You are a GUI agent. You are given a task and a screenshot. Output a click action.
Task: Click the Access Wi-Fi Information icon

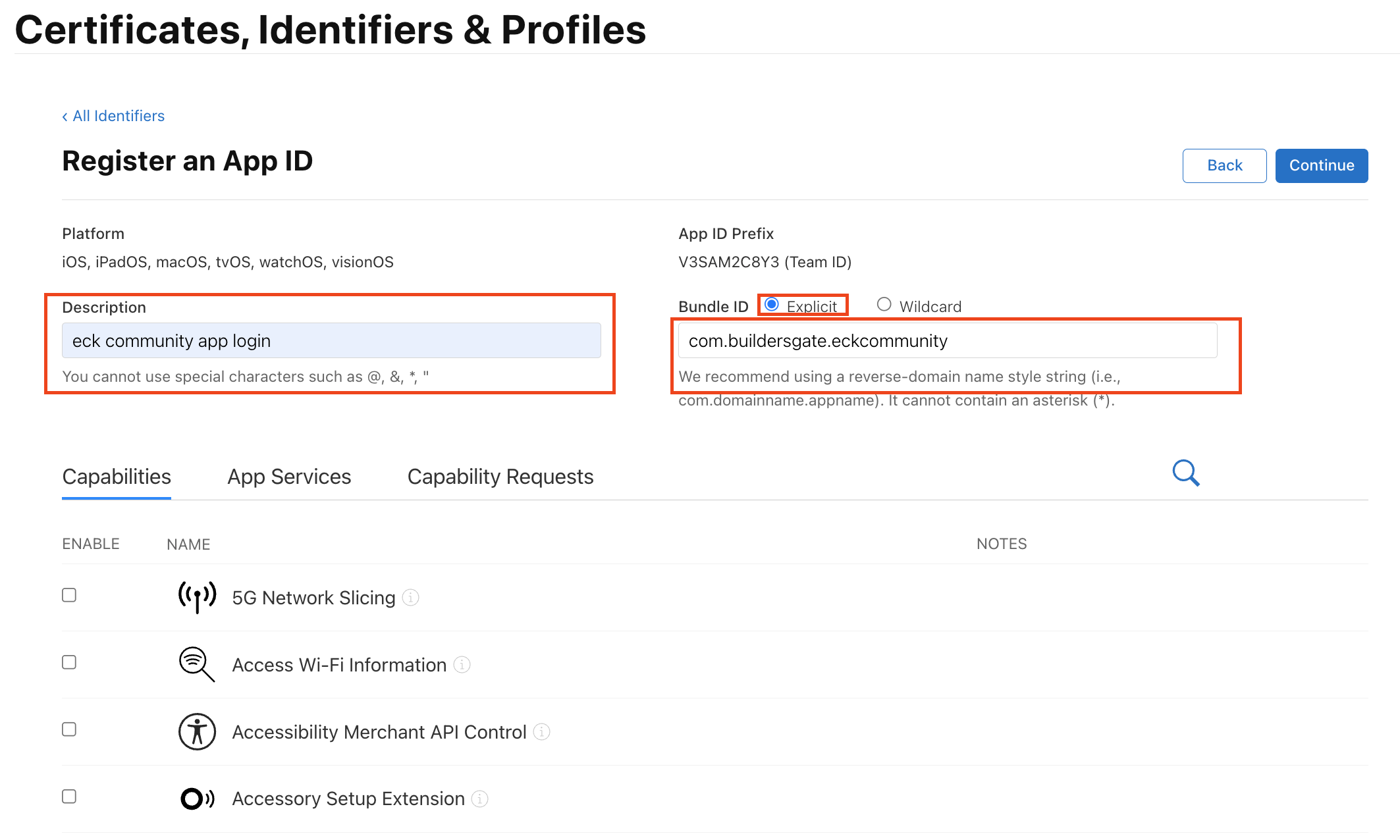point(197,664)
